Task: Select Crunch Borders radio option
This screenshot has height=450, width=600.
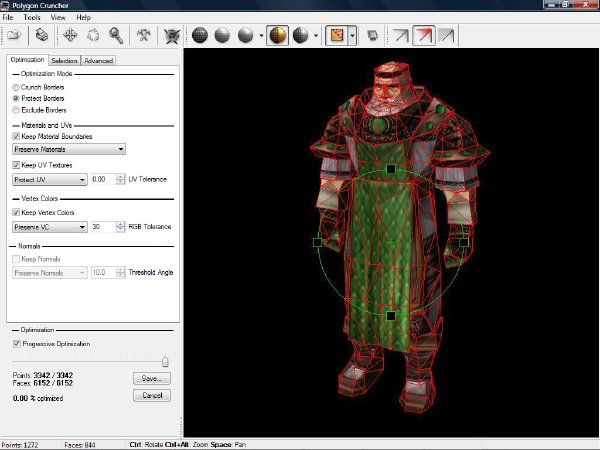Action: pos(16,87)
